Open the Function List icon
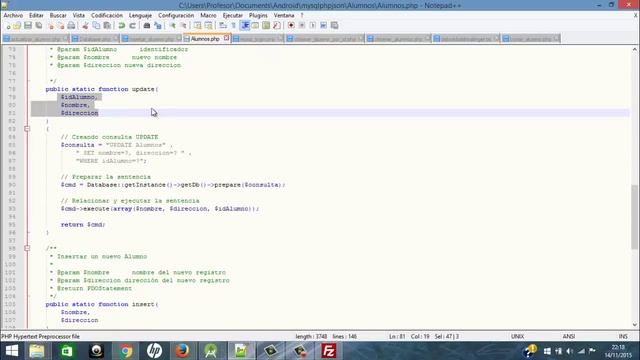This screenshot has height=360, width=640. tap(277, 26)
